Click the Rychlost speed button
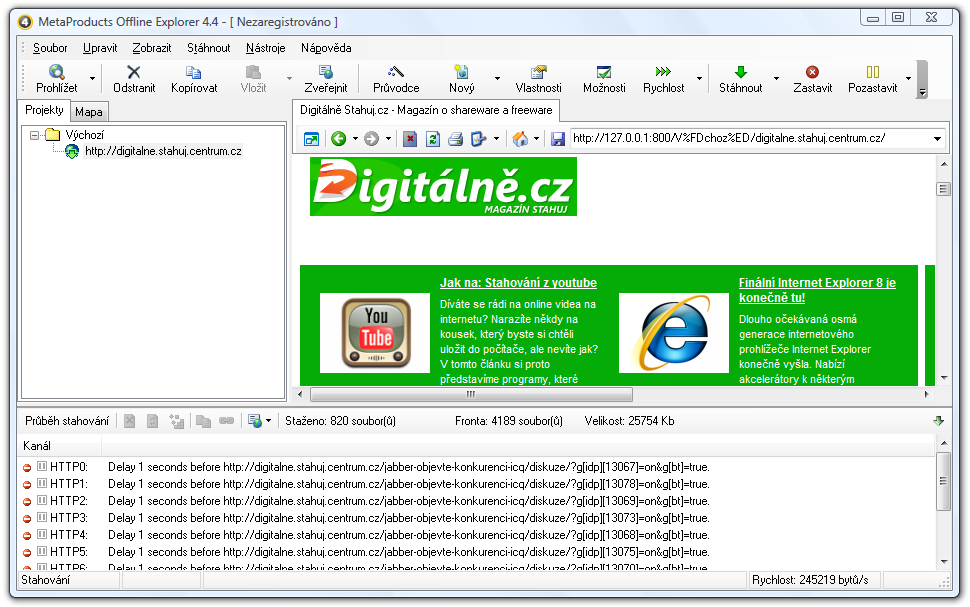Screen dimensions: 970x607 [x=663, y=79]
